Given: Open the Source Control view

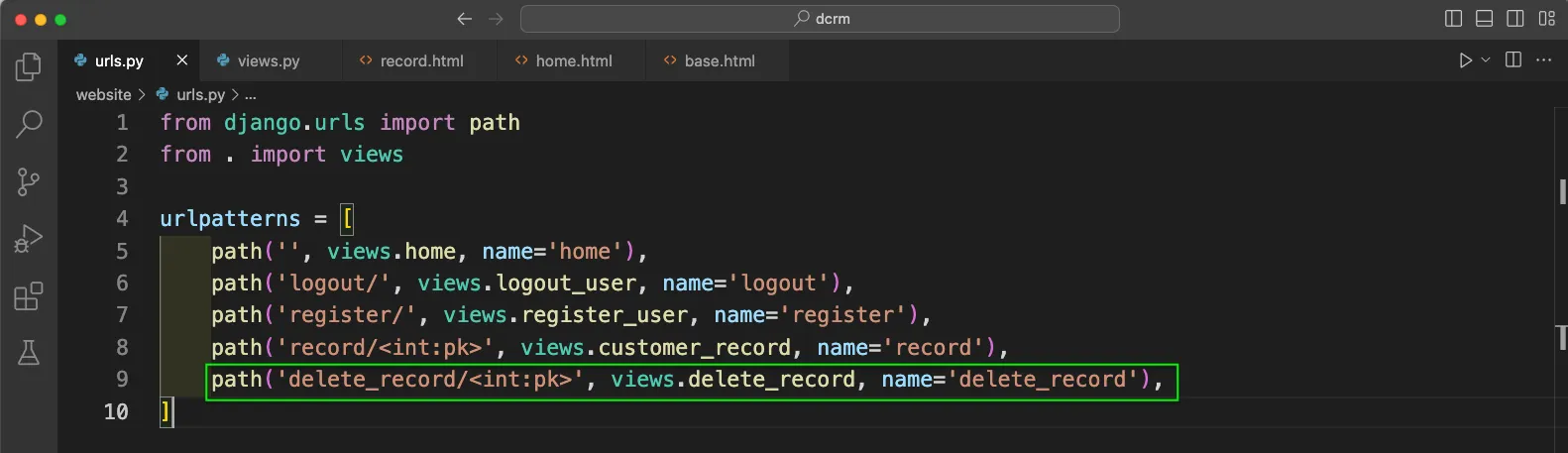Looking at the screenshot, I should [29, 181].
